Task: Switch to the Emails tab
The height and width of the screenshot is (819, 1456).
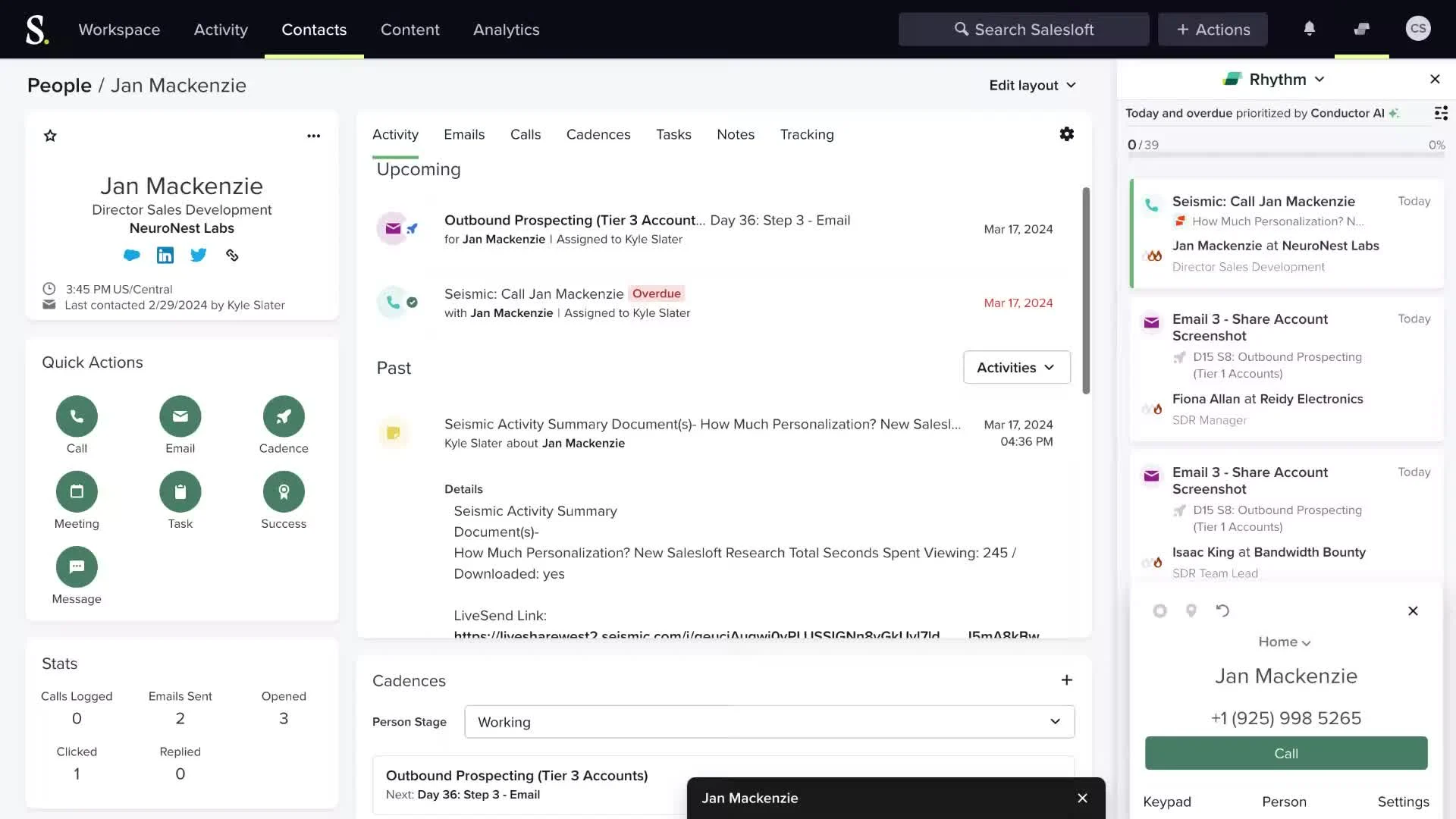Action: coord(464,134)
